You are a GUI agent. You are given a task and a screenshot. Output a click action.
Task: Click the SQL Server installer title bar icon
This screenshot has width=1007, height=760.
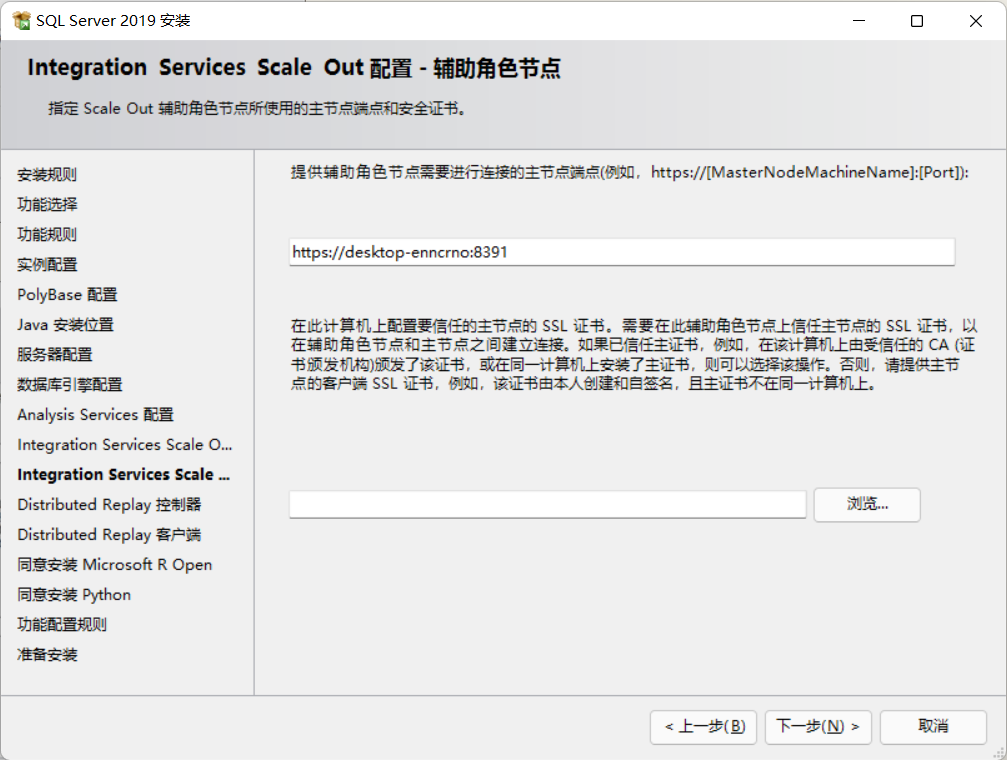[x=21, y=21]
